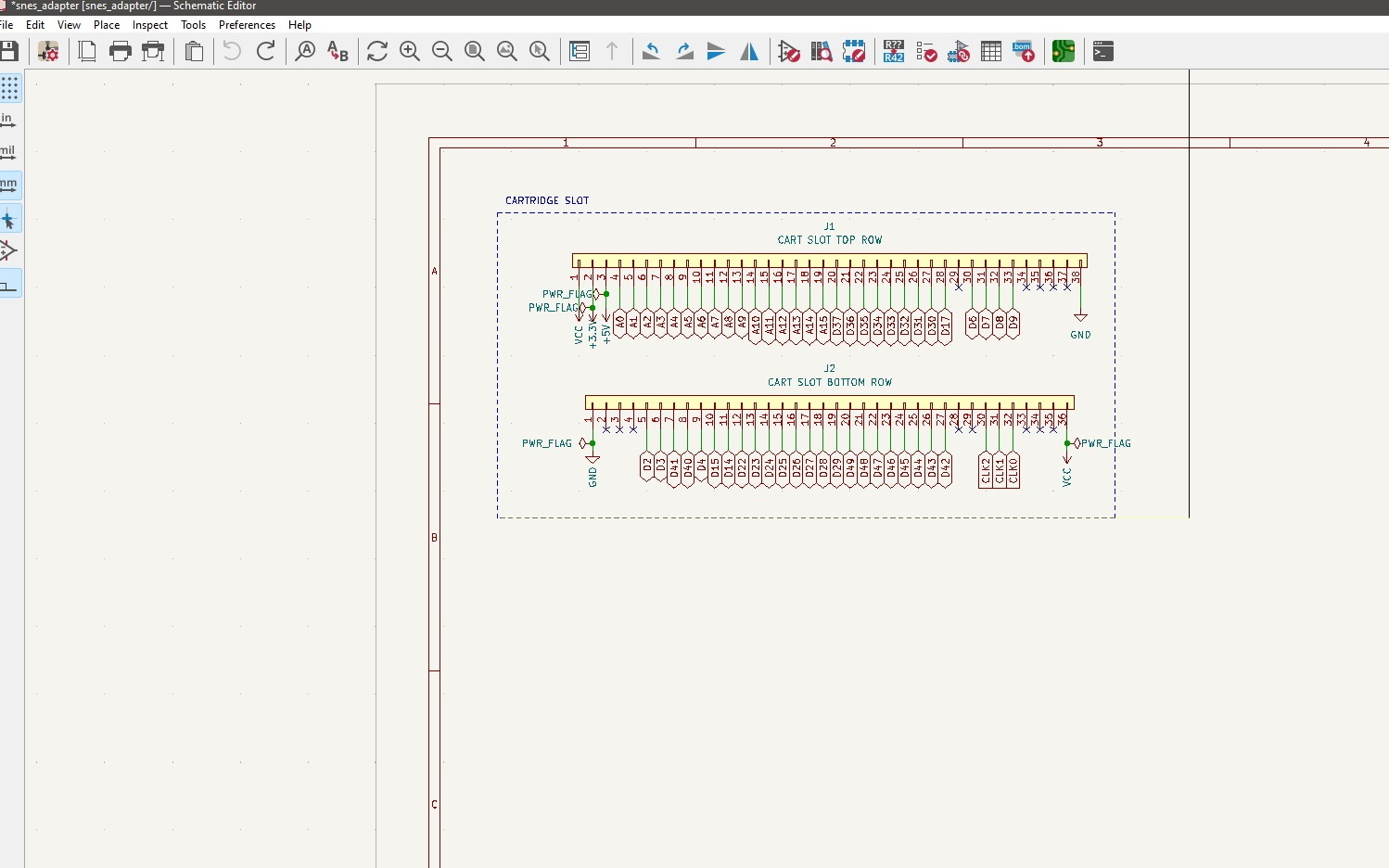Image resolution: width=1389 pixels, height=868 pixels.
Task: Select CART SLOT TOP ROW label
Action: 830,240
